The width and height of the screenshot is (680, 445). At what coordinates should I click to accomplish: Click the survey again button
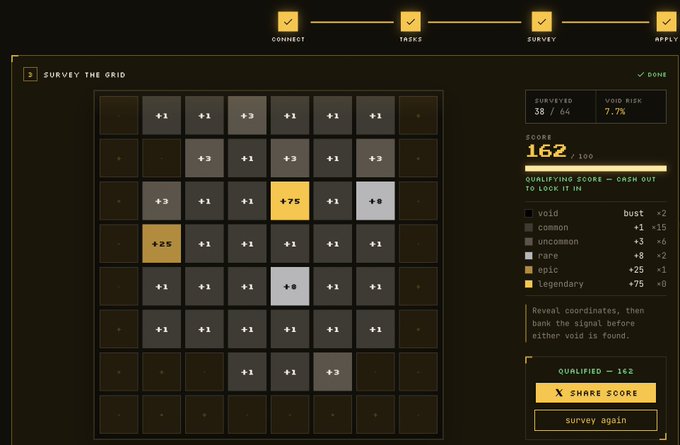595,420
